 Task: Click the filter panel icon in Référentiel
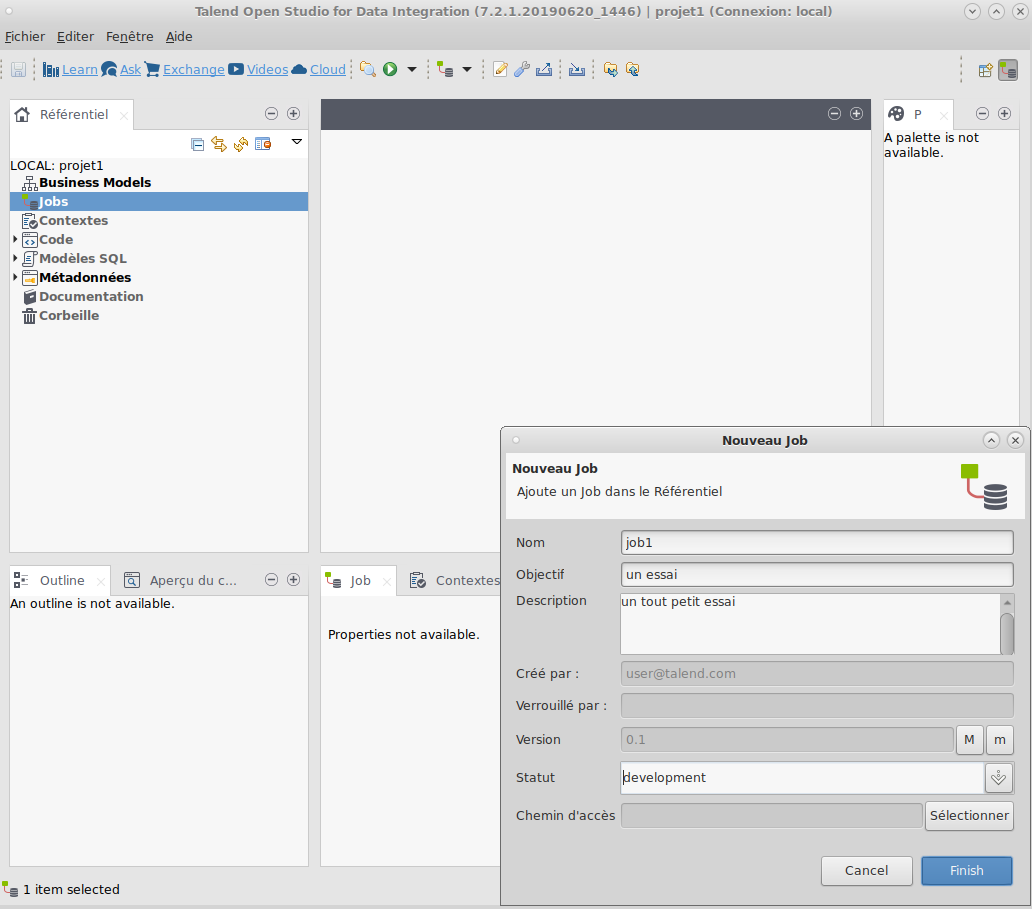click(x=263, y=144)
